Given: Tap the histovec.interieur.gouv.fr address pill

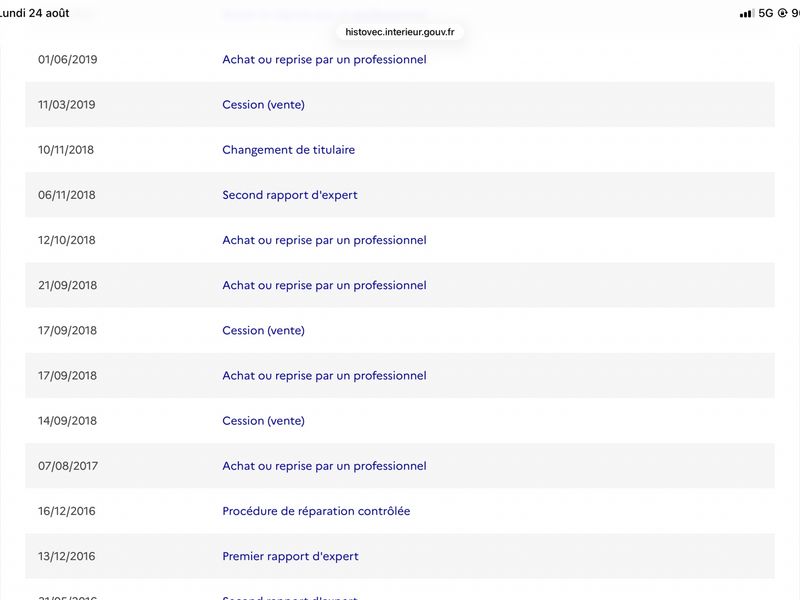Looking at the screenshot, I should (x=399, y=32).
